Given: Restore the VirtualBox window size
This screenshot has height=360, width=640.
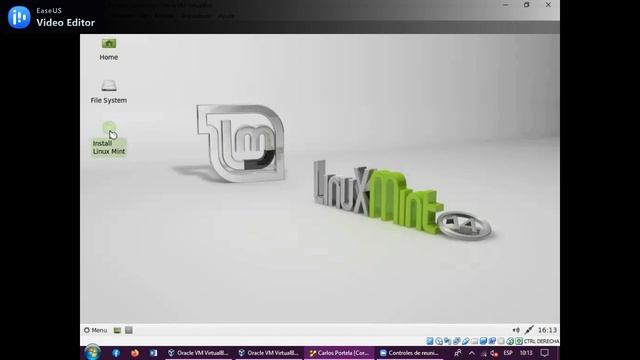Looking at the screenshot, I should [527, 5].
